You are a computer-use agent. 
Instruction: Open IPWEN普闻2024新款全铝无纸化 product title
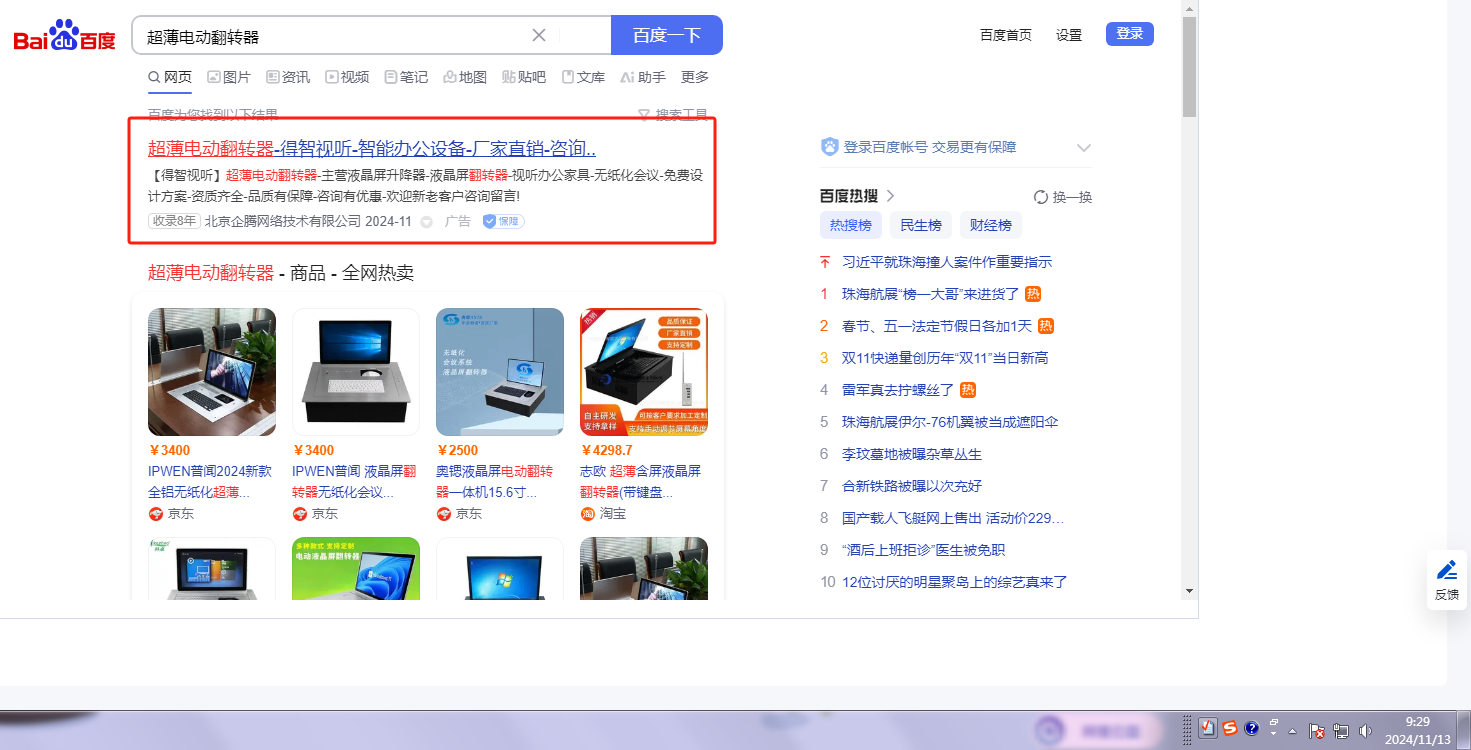click(210, 482)
